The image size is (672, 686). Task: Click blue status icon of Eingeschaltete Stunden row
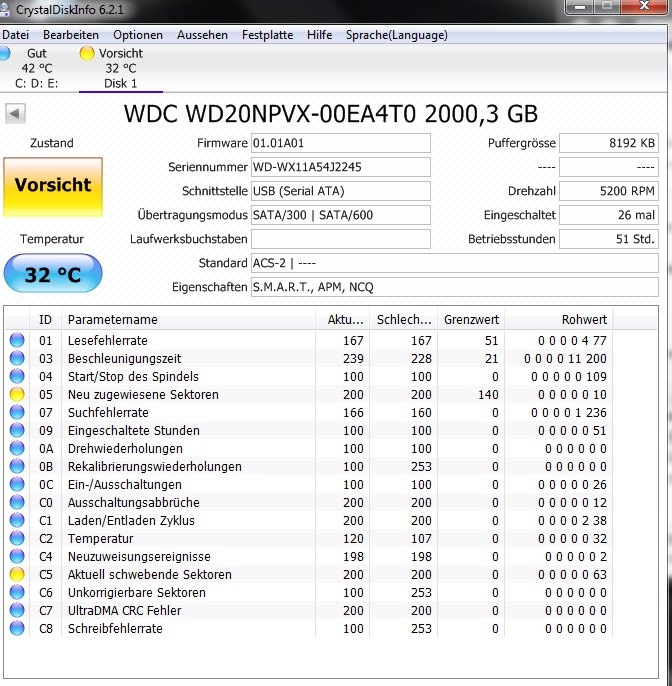coord(17,430)
